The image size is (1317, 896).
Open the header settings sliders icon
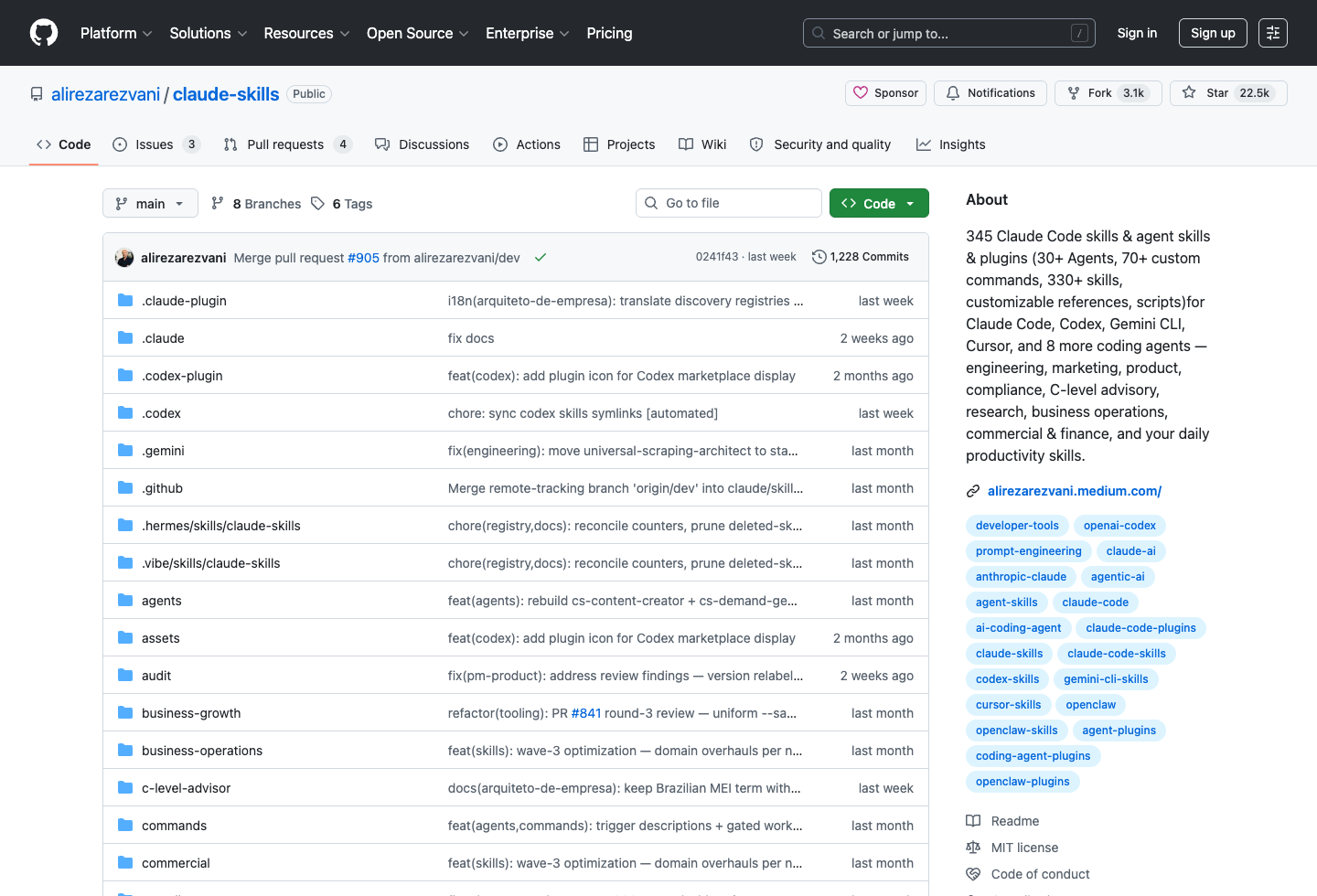pyautogui.click(x=1273, y=33)
